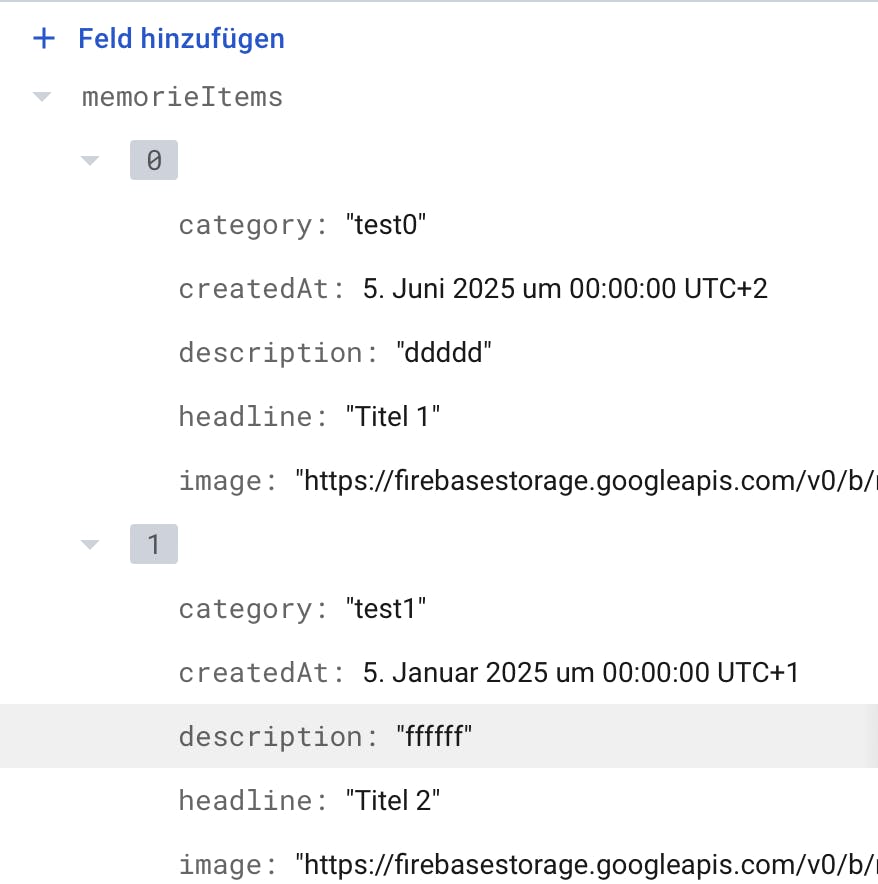Click description value "ddddd"
Viewport: 878px width, 884px height.
pos(444,353)
